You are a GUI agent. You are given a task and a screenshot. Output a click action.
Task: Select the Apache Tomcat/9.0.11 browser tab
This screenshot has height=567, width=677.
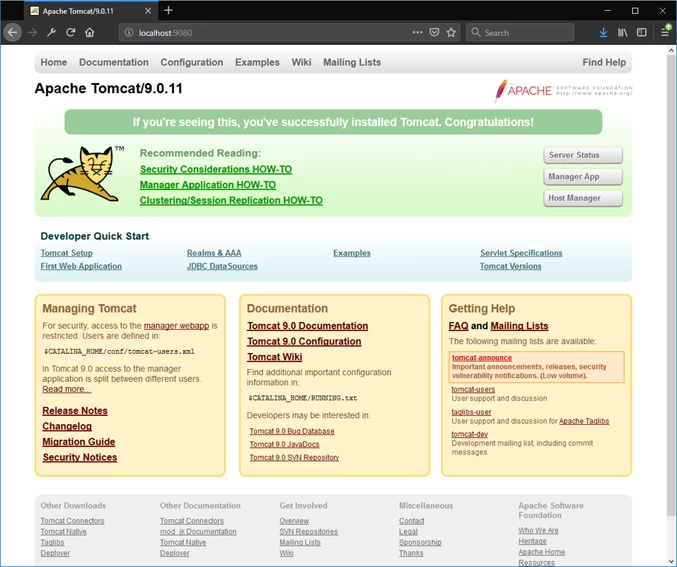click(x=91, y=11)
